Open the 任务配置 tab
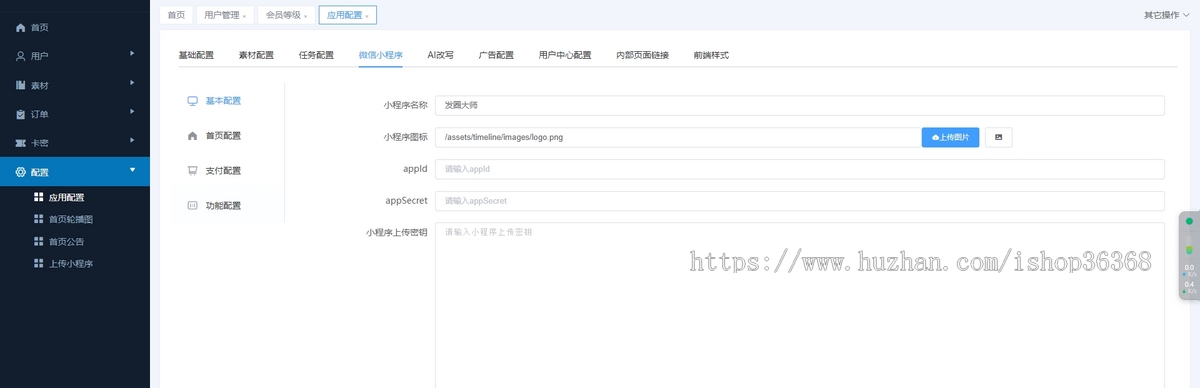This screenshot has width=1200, height=388. click(x=316, y=55)
